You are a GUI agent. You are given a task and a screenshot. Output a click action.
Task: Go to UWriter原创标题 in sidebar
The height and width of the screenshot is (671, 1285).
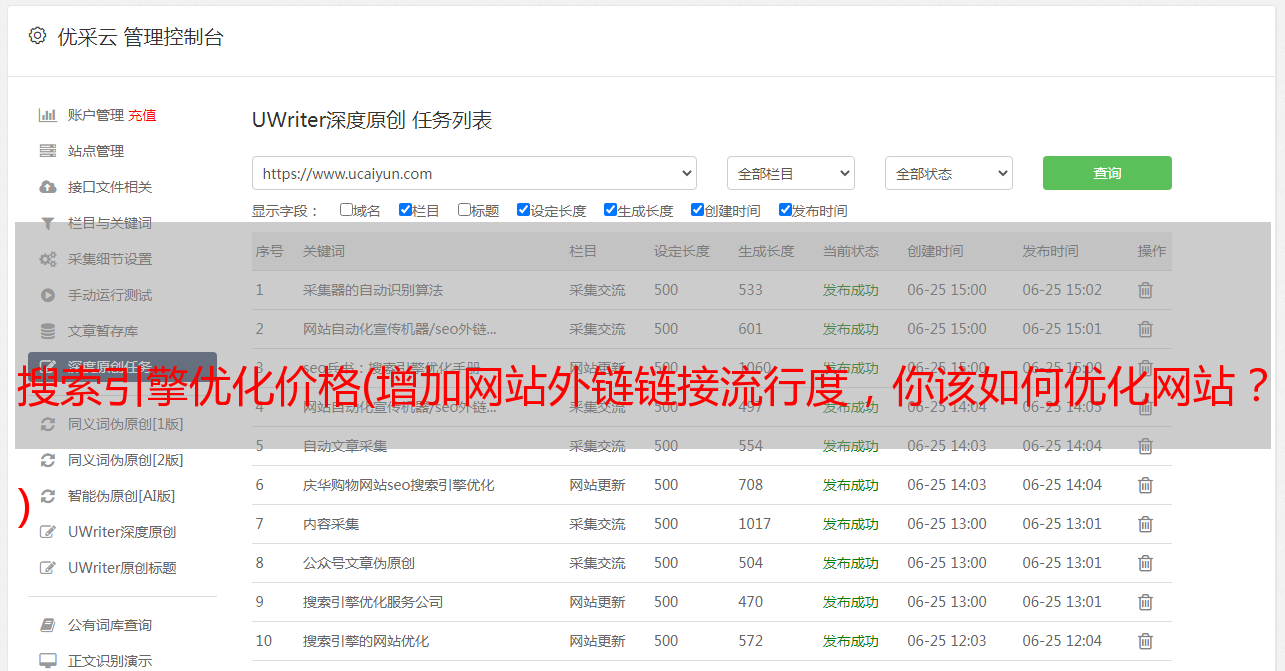point(122,568)
